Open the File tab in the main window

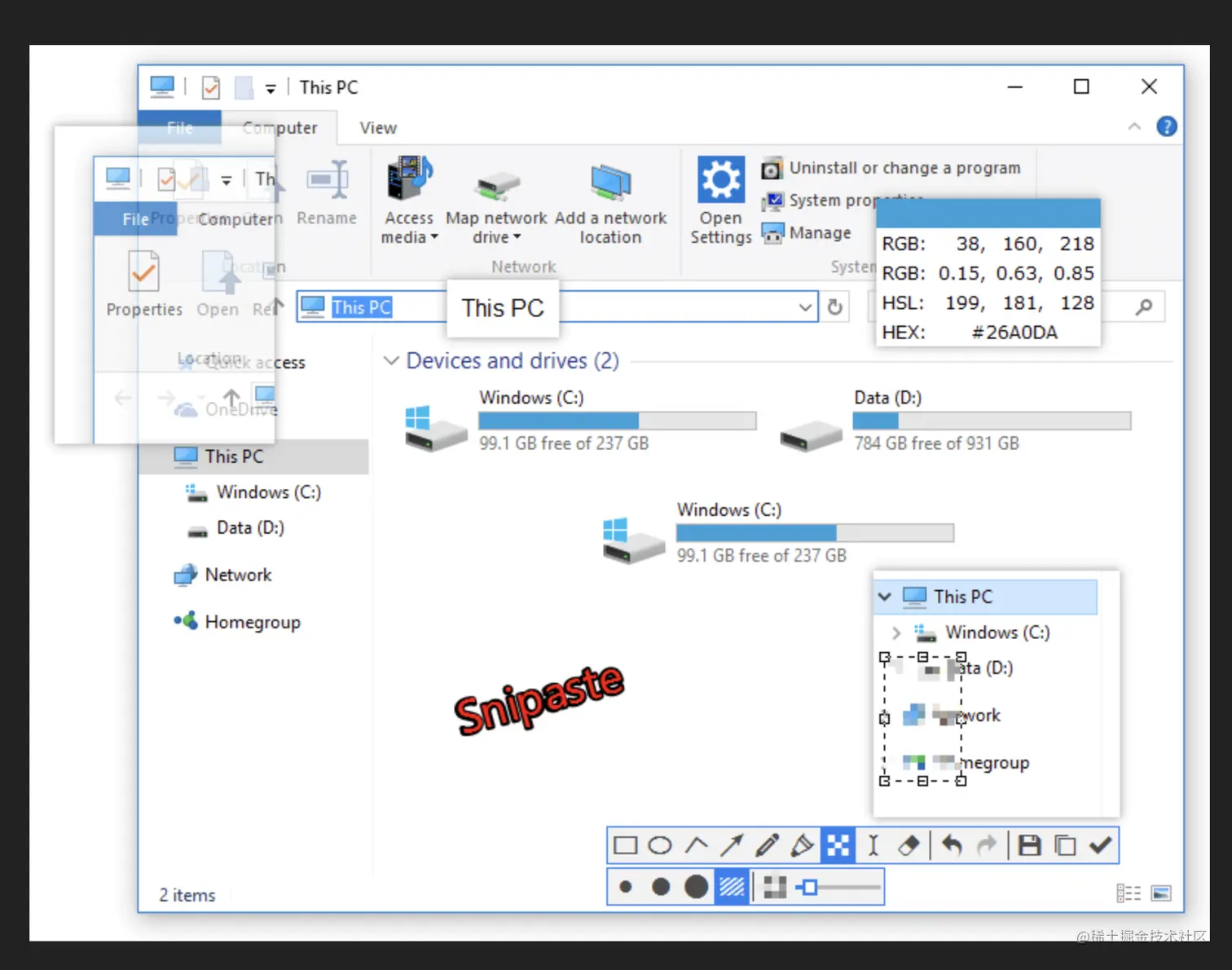[x=180, y=128]
